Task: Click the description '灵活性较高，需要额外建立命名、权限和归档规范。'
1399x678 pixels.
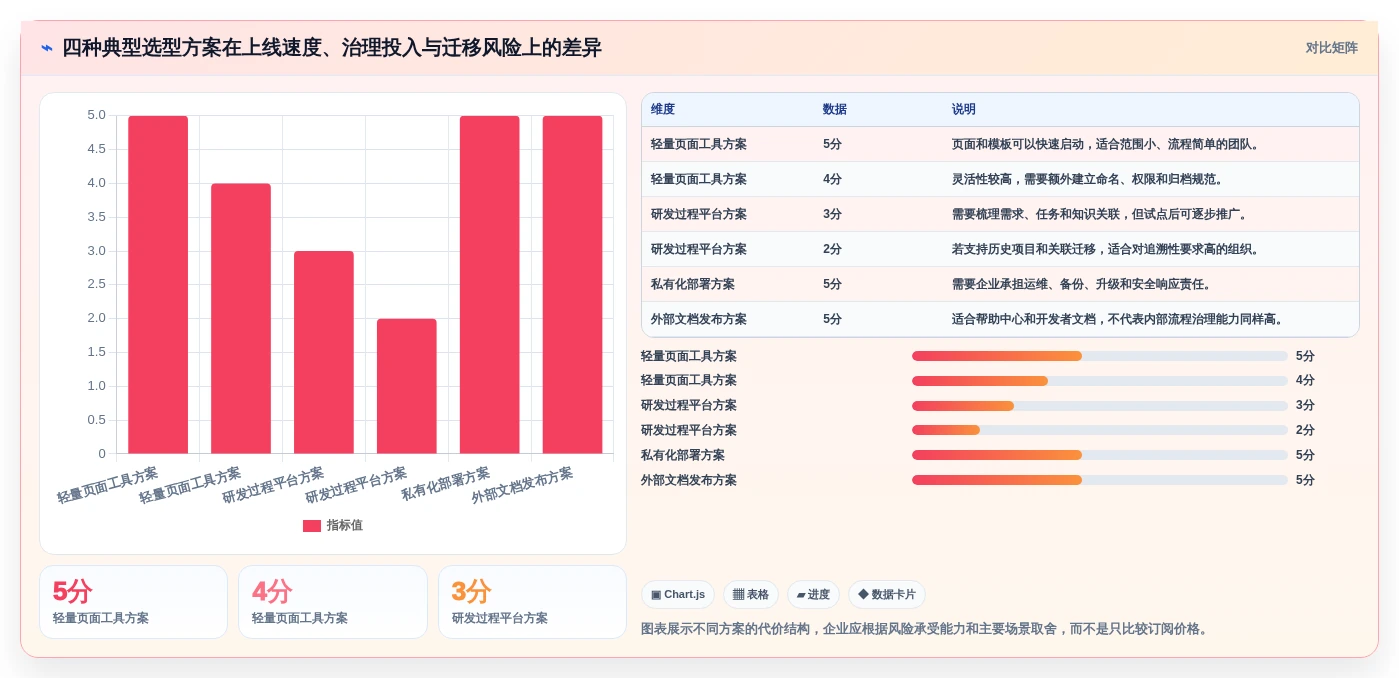Action: [x=1090, y=180]
